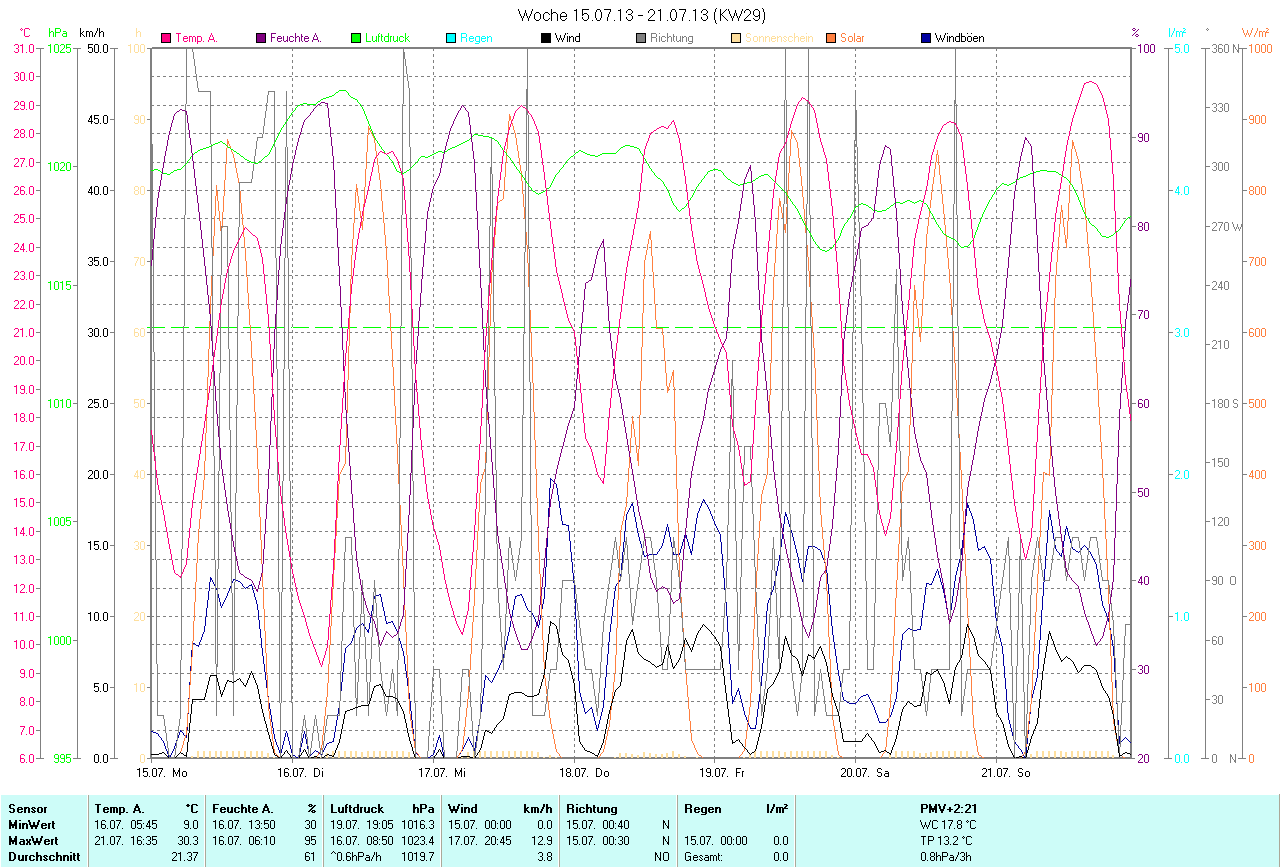Click the average humidity value '61'
The image size is (1280, 867).
[x=311, y=857]
